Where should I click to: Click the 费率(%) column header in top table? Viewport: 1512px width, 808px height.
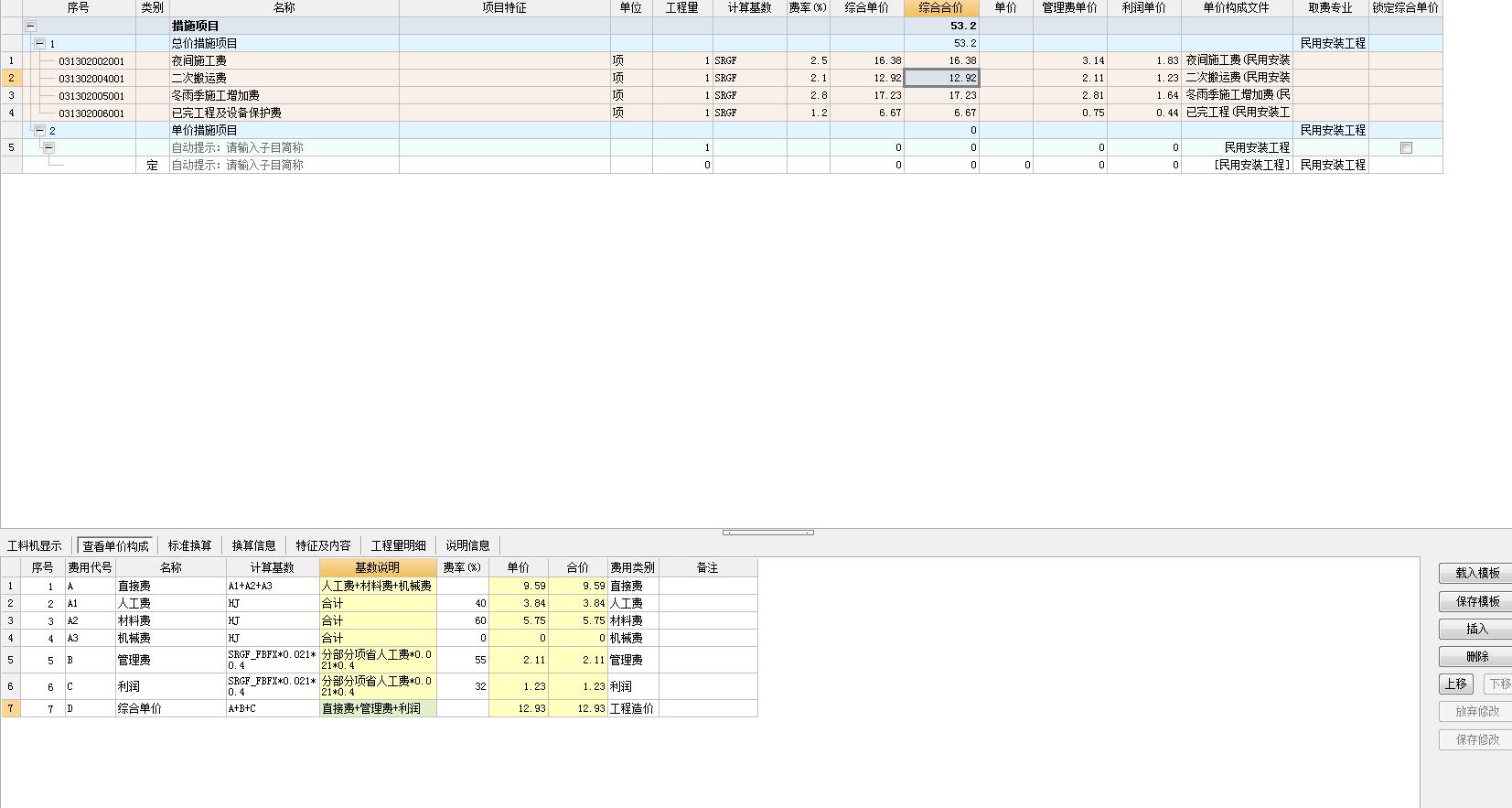pos(808,7)
